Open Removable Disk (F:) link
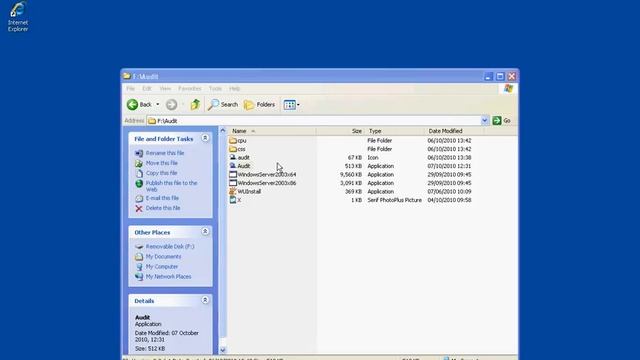 [170, 247]
